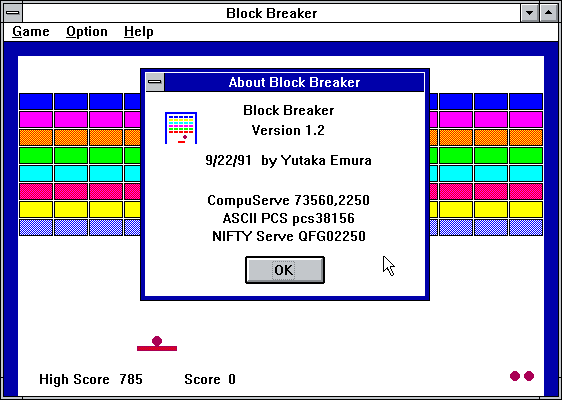Maximize the Block Breaker window
The height and width of the screenshot is (400, 562).
548,13
